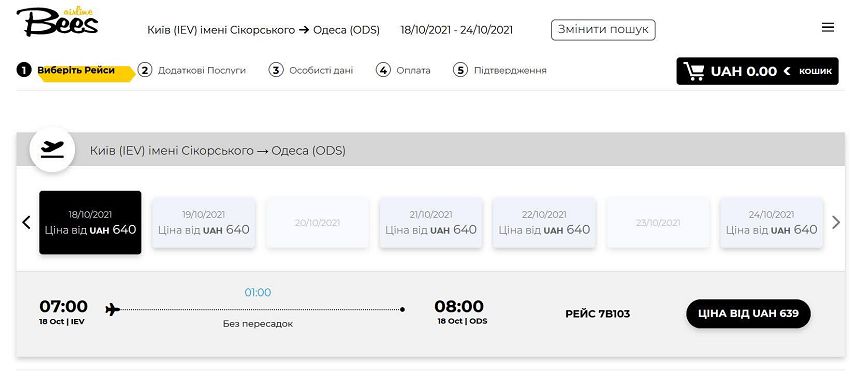Show earlier dates with left arrow
This screenshot has width=850, height=380.
coord(26,222)
